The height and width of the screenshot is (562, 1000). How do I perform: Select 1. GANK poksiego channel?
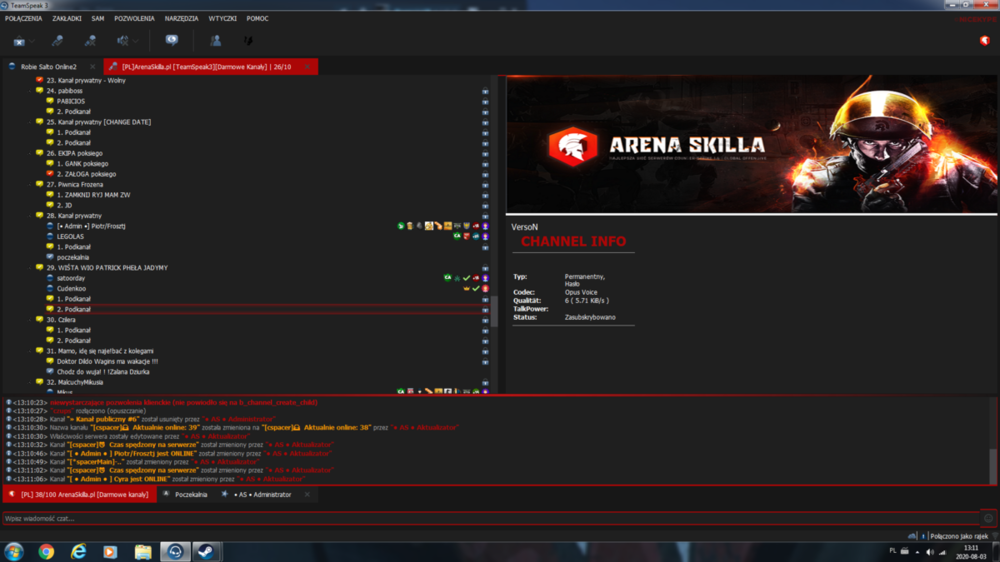[82, 163]
